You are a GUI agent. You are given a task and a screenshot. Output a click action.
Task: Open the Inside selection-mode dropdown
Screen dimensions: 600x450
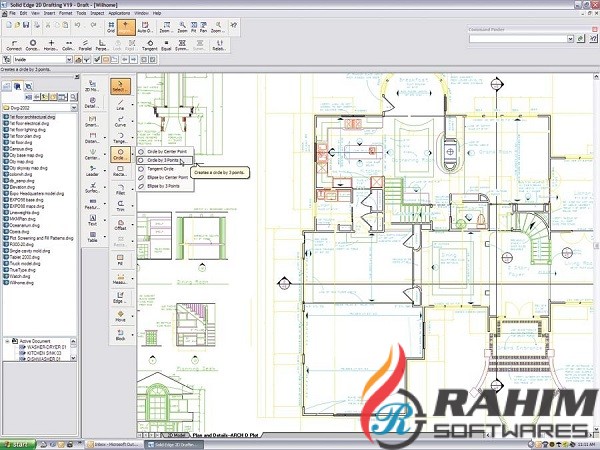69,59
